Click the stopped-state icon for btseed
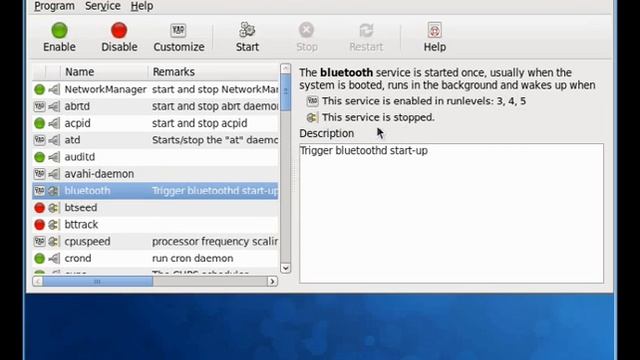The height and width of the screenshot is (360, 640). point(53,208)
